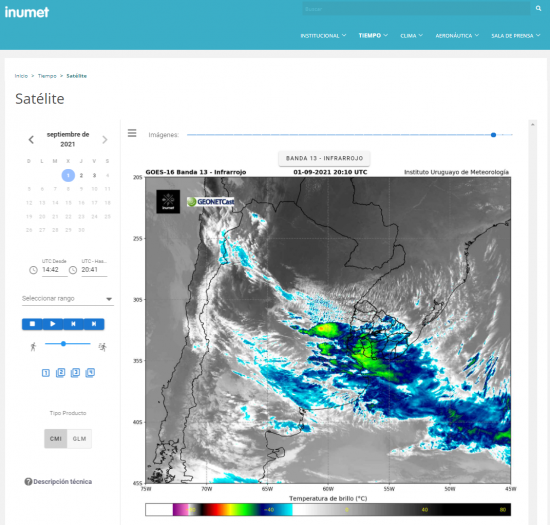Select the single-panel layout icon
550x525 pixels.
pos(46,373)
